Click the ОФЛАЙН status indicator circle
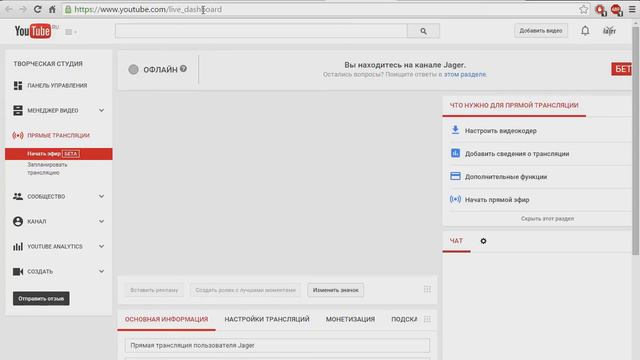 [133, 69]
